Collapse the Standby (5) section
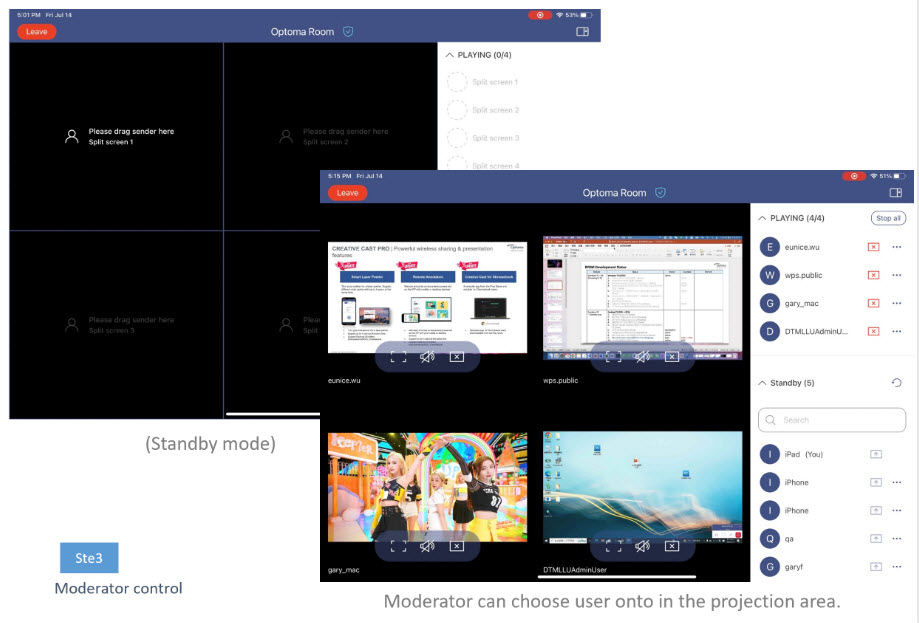The height and width of the screenshot is (623, 919). (762, 383)
